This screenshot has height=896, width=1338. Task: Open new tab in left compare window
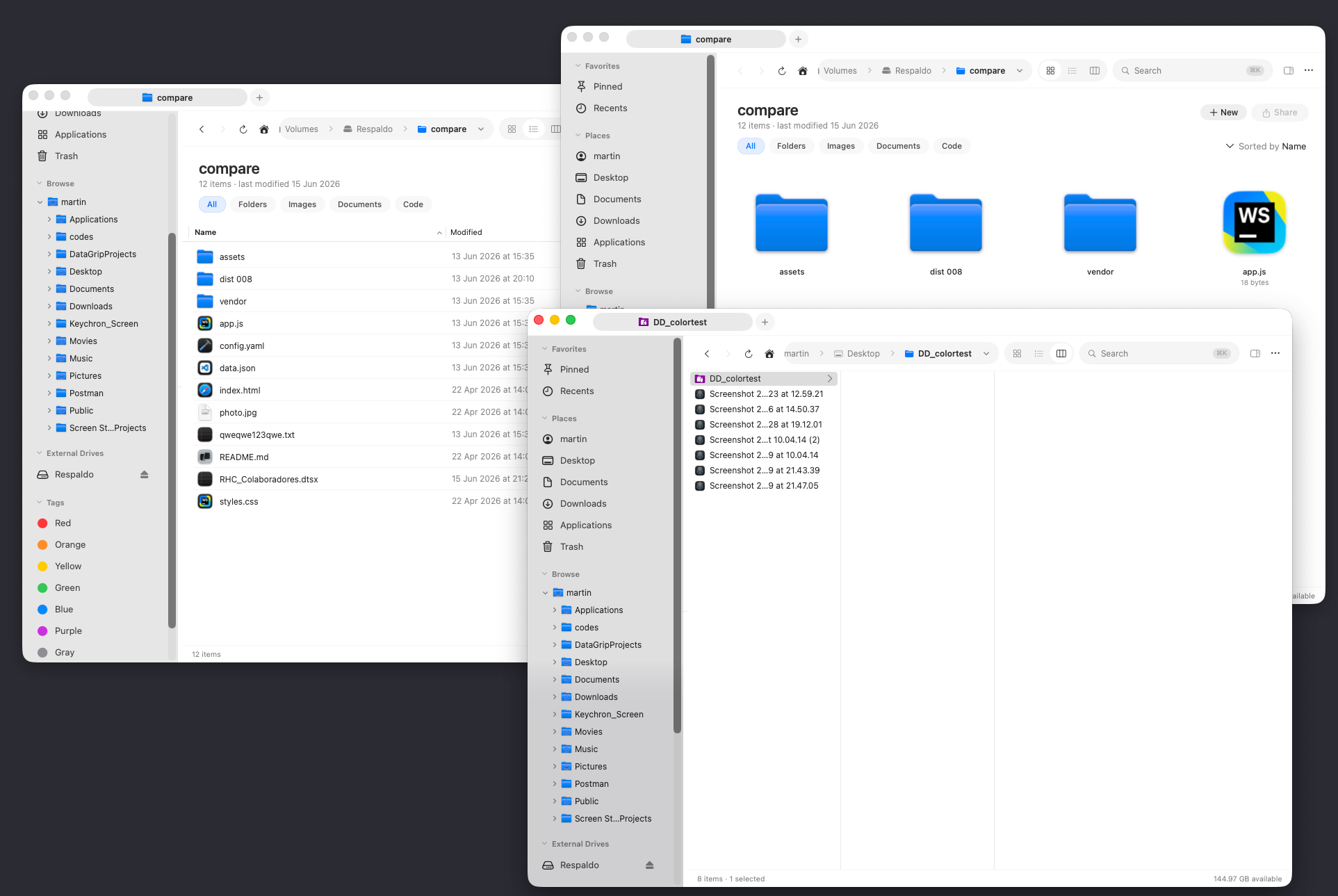coord(259,97)
